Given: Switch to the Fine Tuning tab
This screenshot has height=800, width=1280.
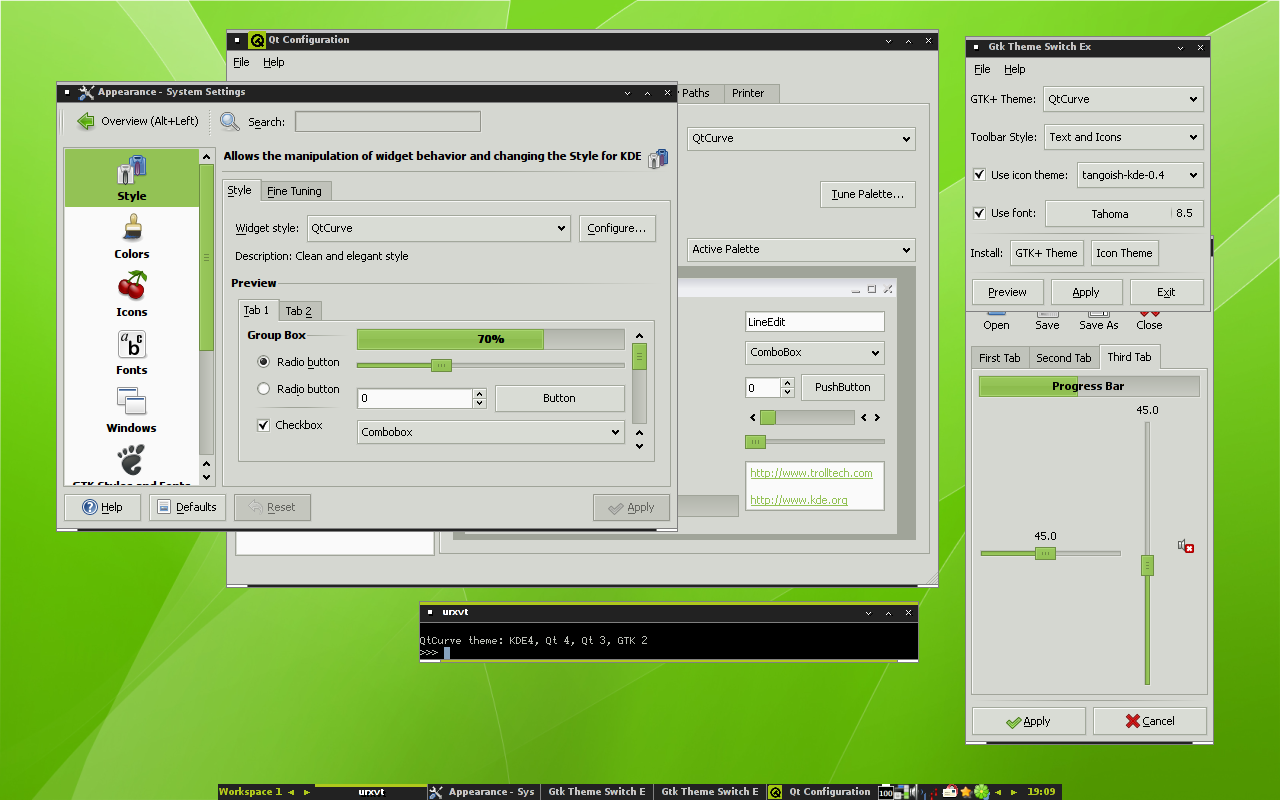Looking at the screenshot, I should [x=295, y=191].
